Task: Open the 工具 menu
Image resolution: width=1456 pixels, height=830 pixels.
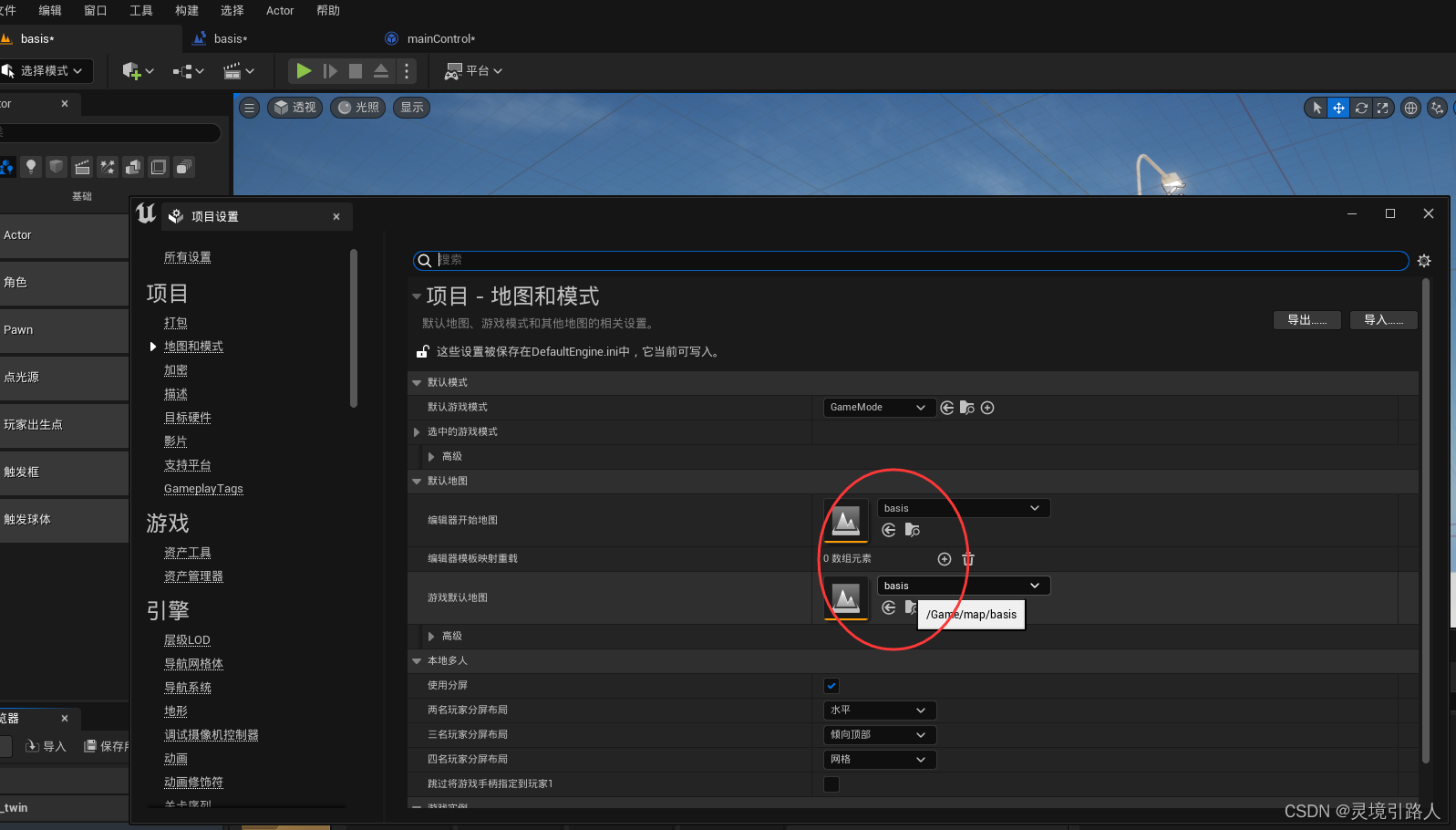Action: click(141, 11)
